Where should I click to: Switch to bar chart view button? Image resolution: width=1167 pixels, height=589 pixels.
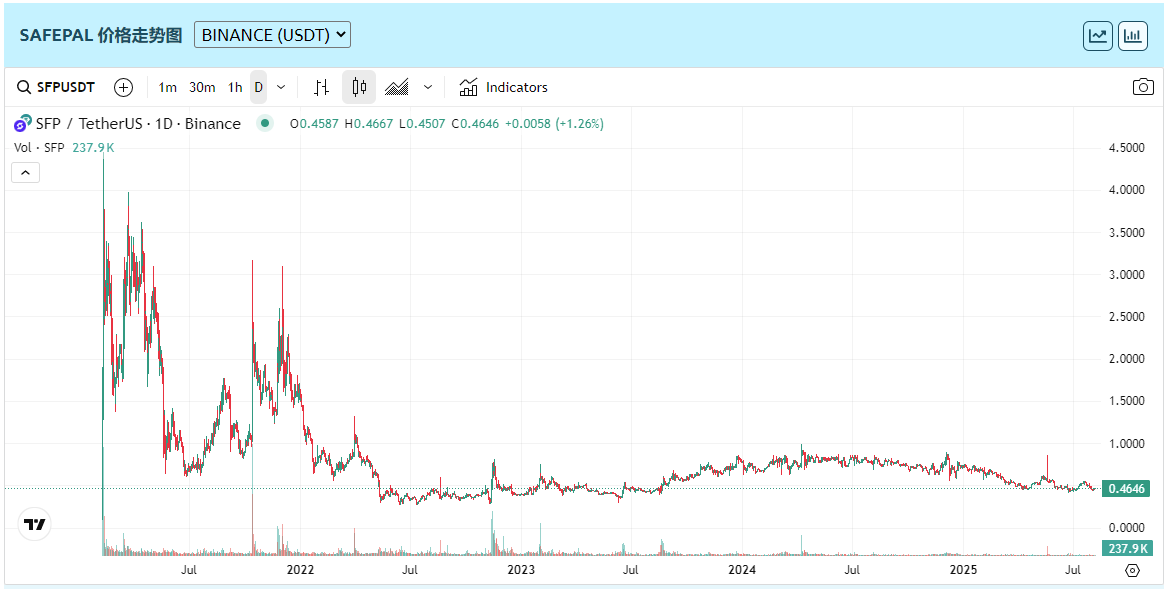click(1132, 36)
